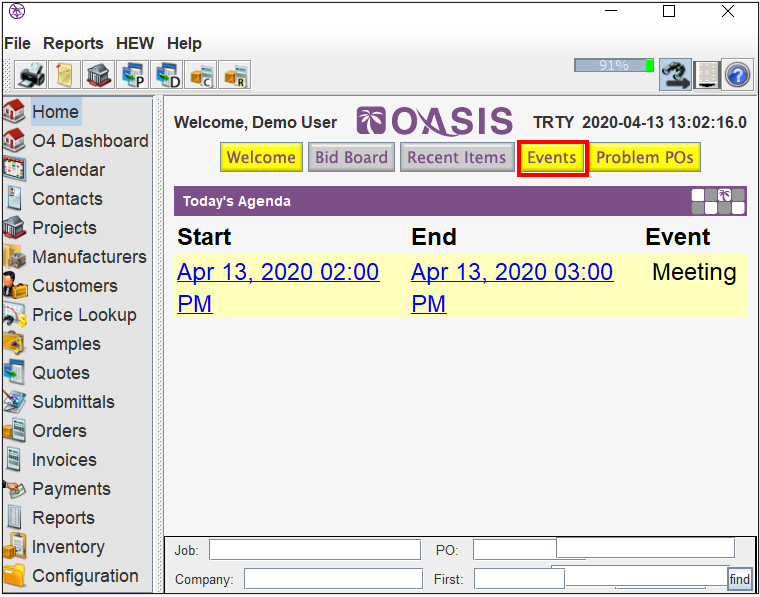Click the Configuration folder icon

pos(14,576)
